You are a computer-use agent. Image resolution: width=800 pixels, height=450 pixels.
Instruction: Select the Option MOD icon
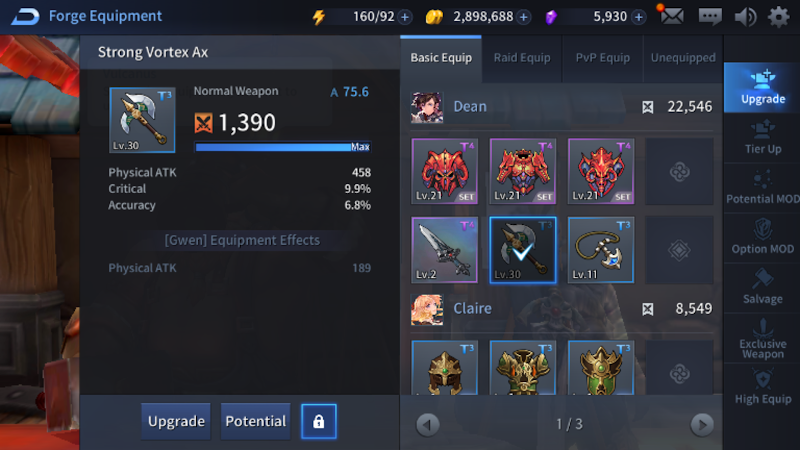click(x=762, y=238)
